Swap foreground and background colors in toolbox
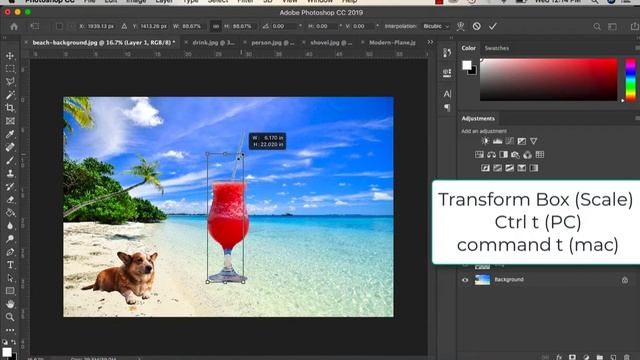The width and height of the screenshot is (640, 360). coord(13,342)
